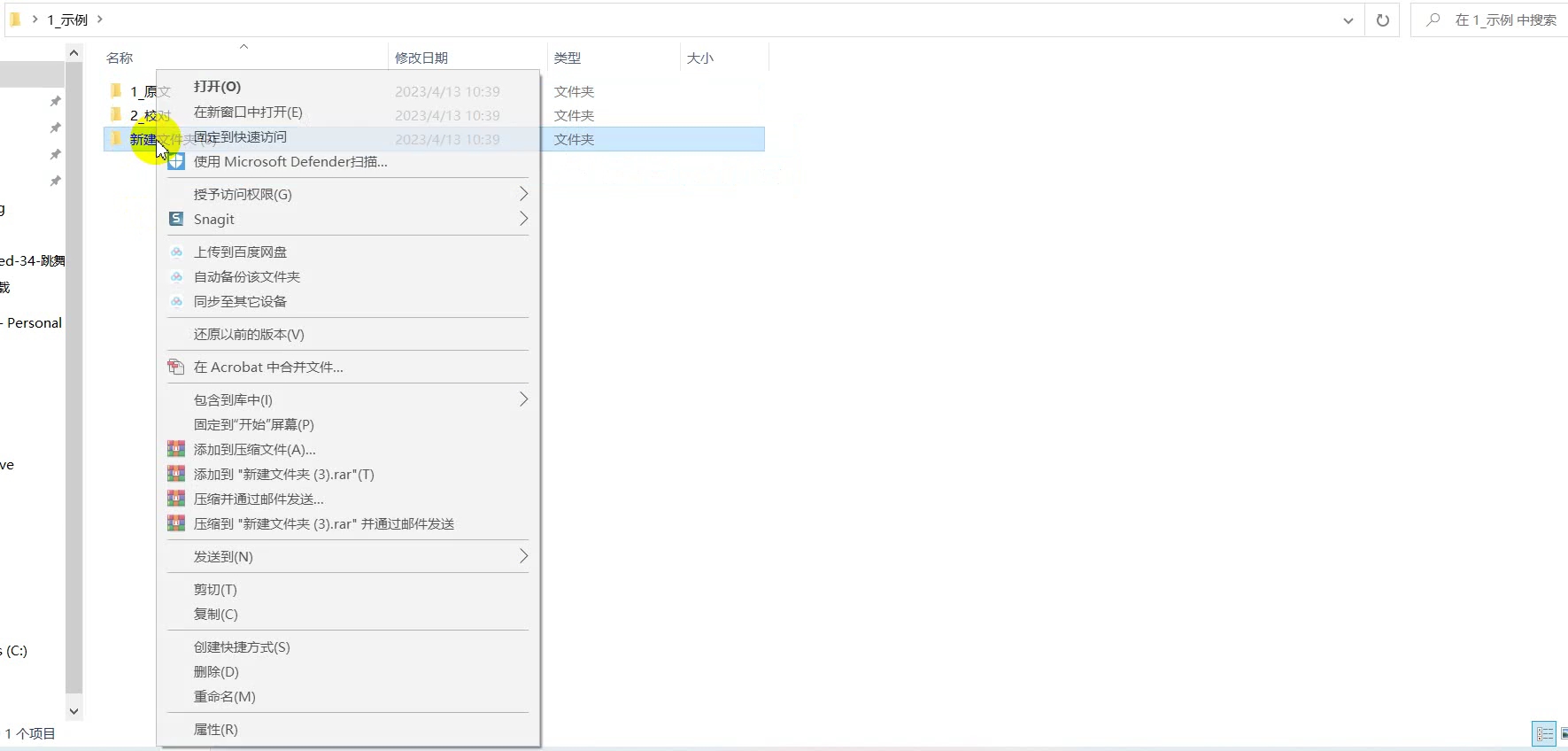This screenshot has height=751, width=1568.
Task: Expand the 包含到库中(I) submenu arrow
Action: (523, 399)
